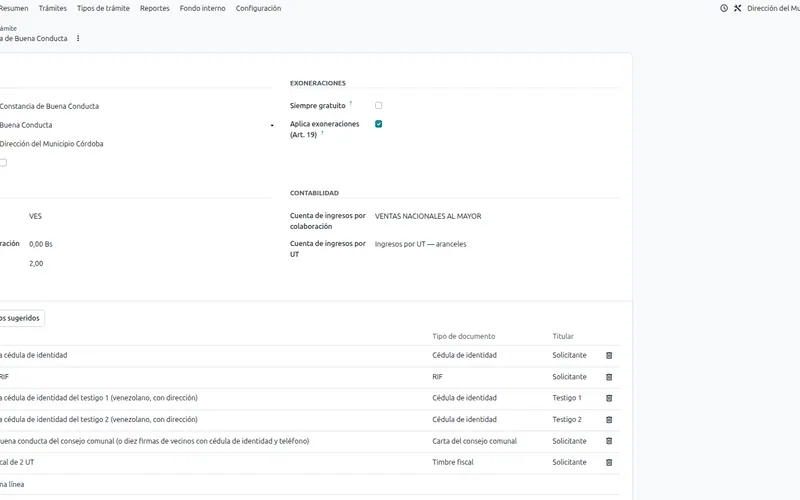Edit the 0,00 Bs amount field
This screenshot has width=800, height=500.
click(x=41, y=244)
